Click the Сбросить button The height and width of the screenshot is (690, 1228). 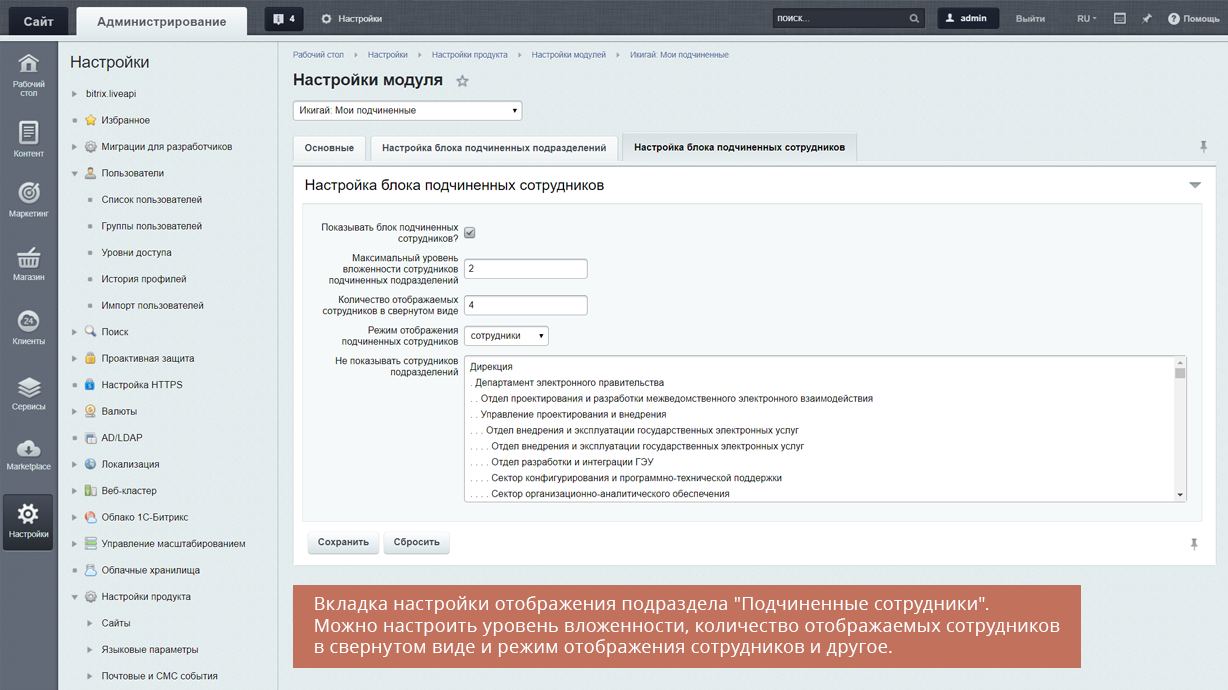[417, 542]
